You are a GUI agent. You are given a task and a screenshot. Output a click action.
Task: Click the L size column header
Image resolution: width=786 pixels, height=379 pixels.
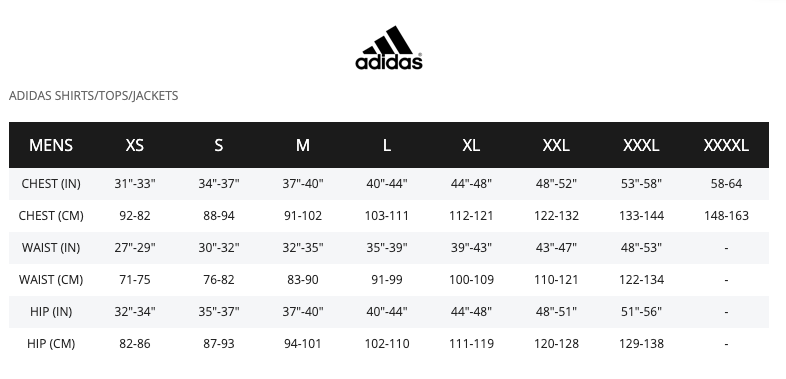point(386,145)
